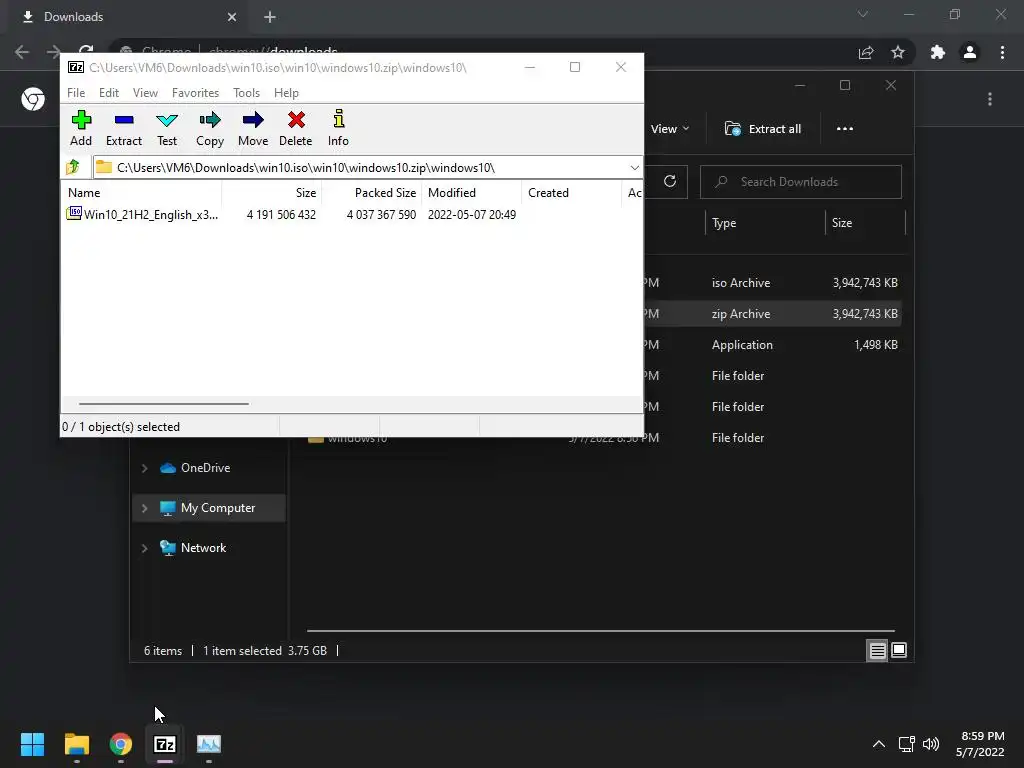Switch to large icons view in Explorer
Screen dimensions: 1024x768
(899, 650)
